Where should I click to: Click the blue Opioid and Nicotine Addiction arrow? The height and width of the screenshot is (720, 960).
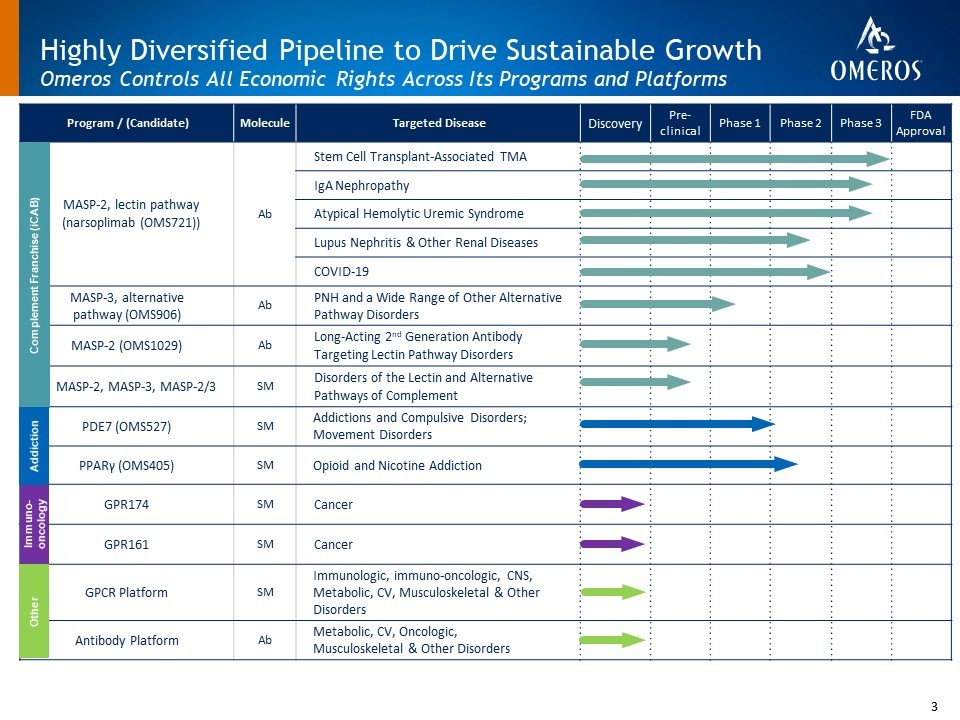688,464
